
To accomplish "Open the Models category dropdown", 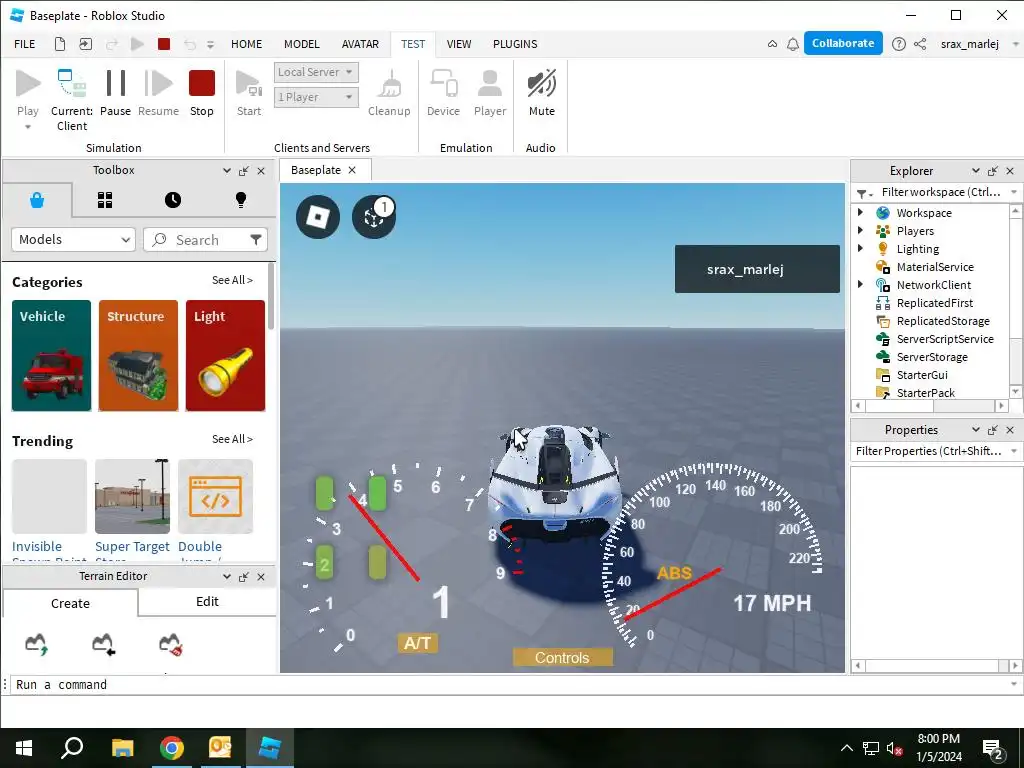I will click(73, 240).
